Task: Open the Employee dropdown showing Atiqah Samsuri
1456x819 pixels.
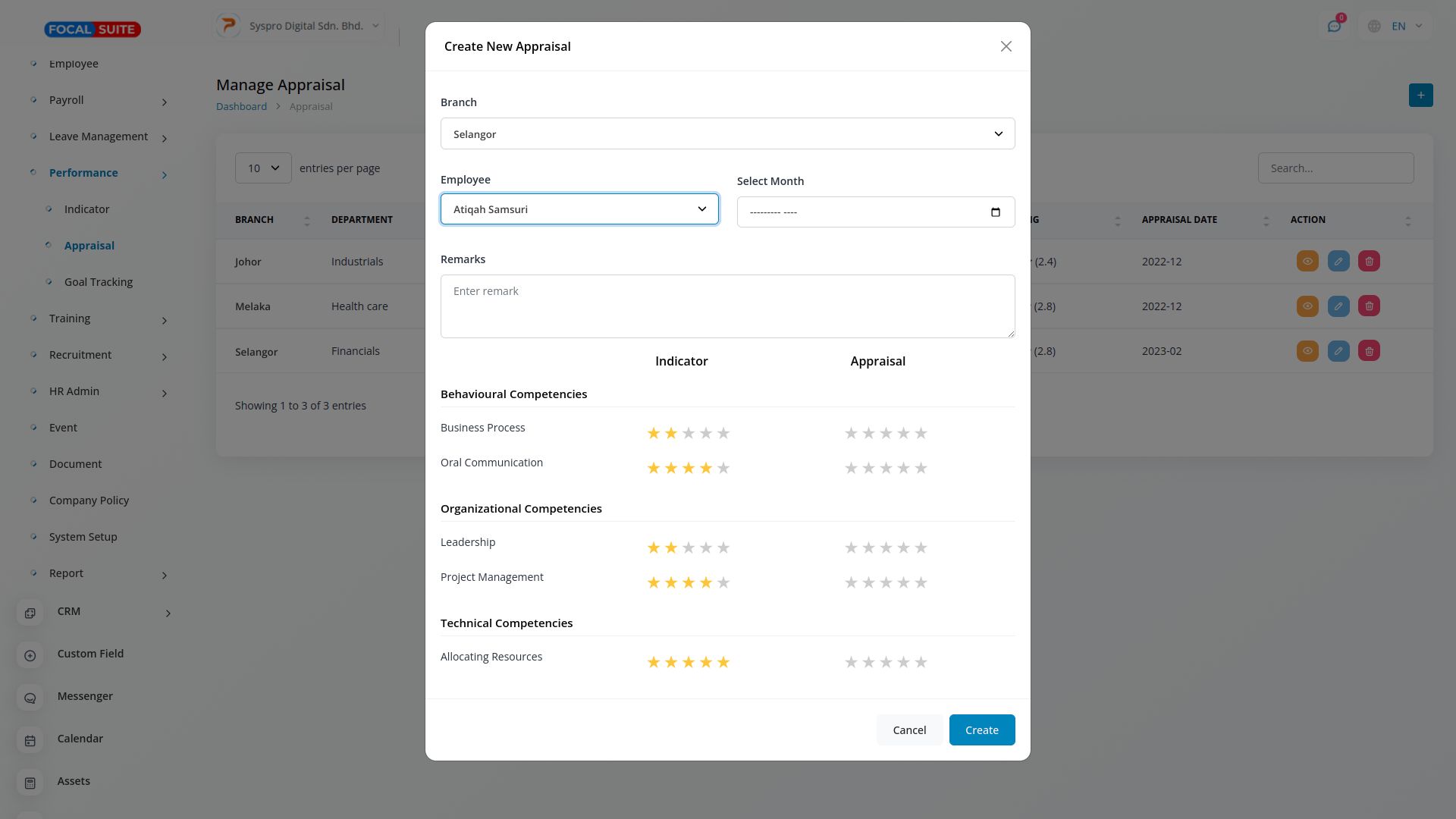Action: [579, 209]
